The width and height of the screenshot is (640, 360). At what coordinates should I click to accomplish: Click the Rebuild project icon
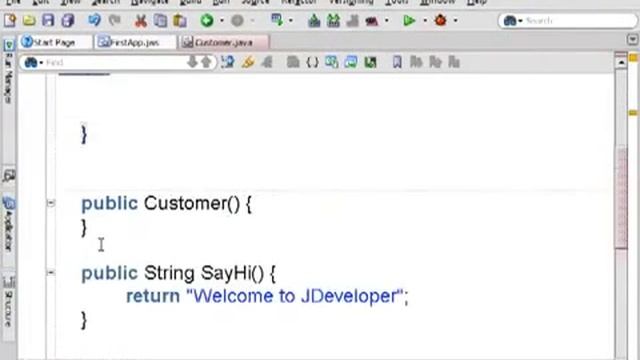point(333,20)
